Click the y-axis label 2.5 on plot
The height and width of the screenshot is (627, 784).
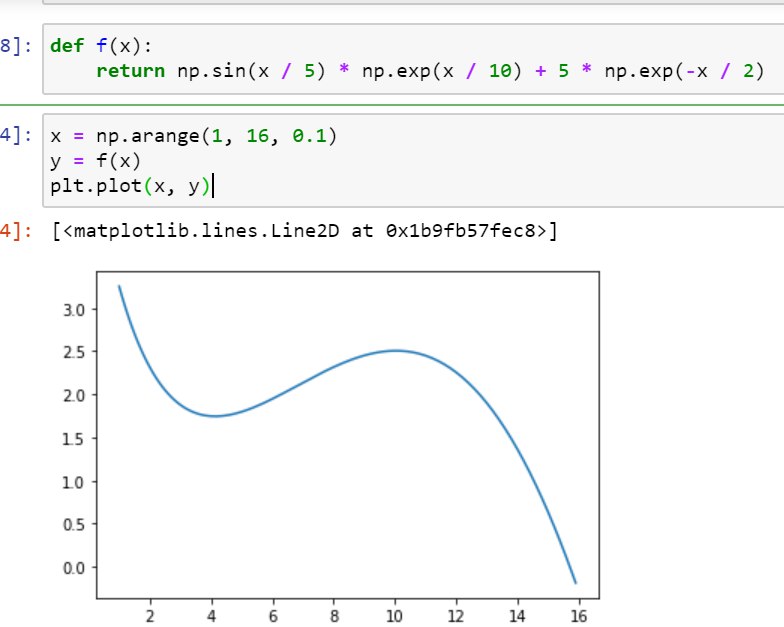[74, 352]
